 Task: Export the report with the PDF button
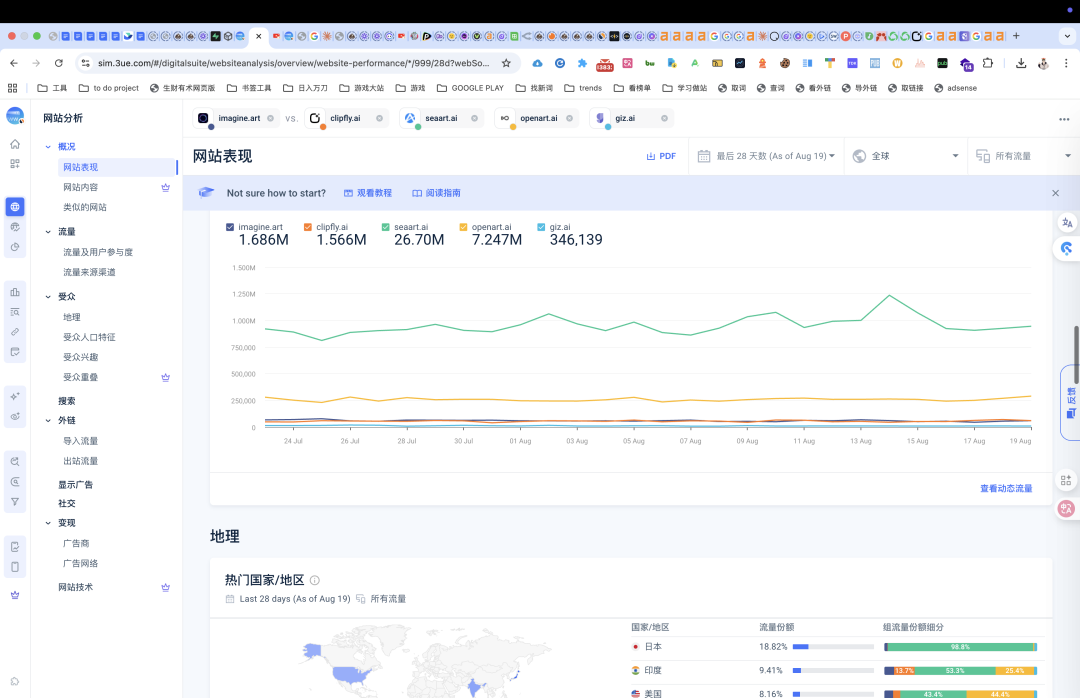point(661,156)
